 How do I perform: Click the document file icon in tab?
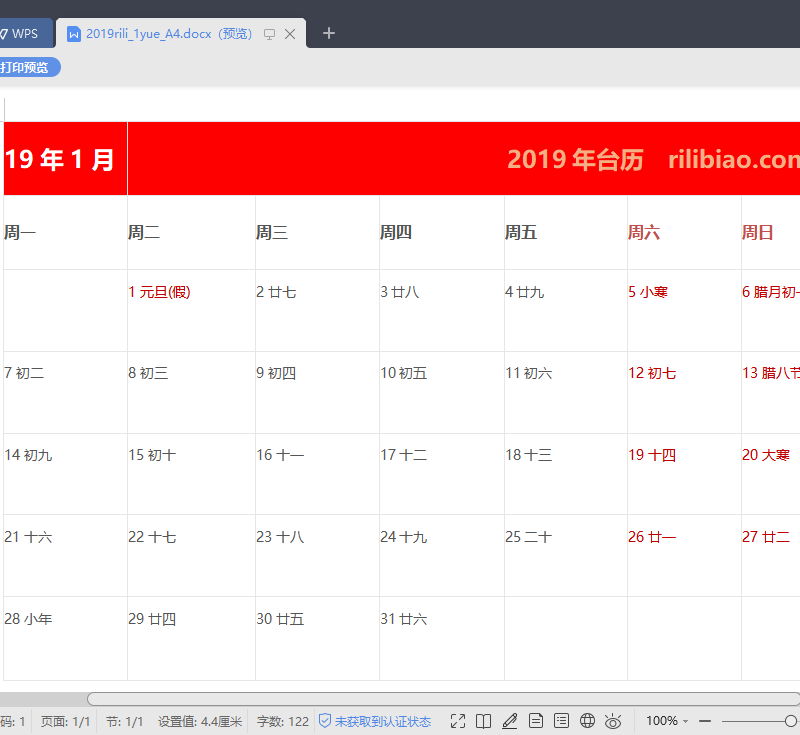(x=74, y=34)
